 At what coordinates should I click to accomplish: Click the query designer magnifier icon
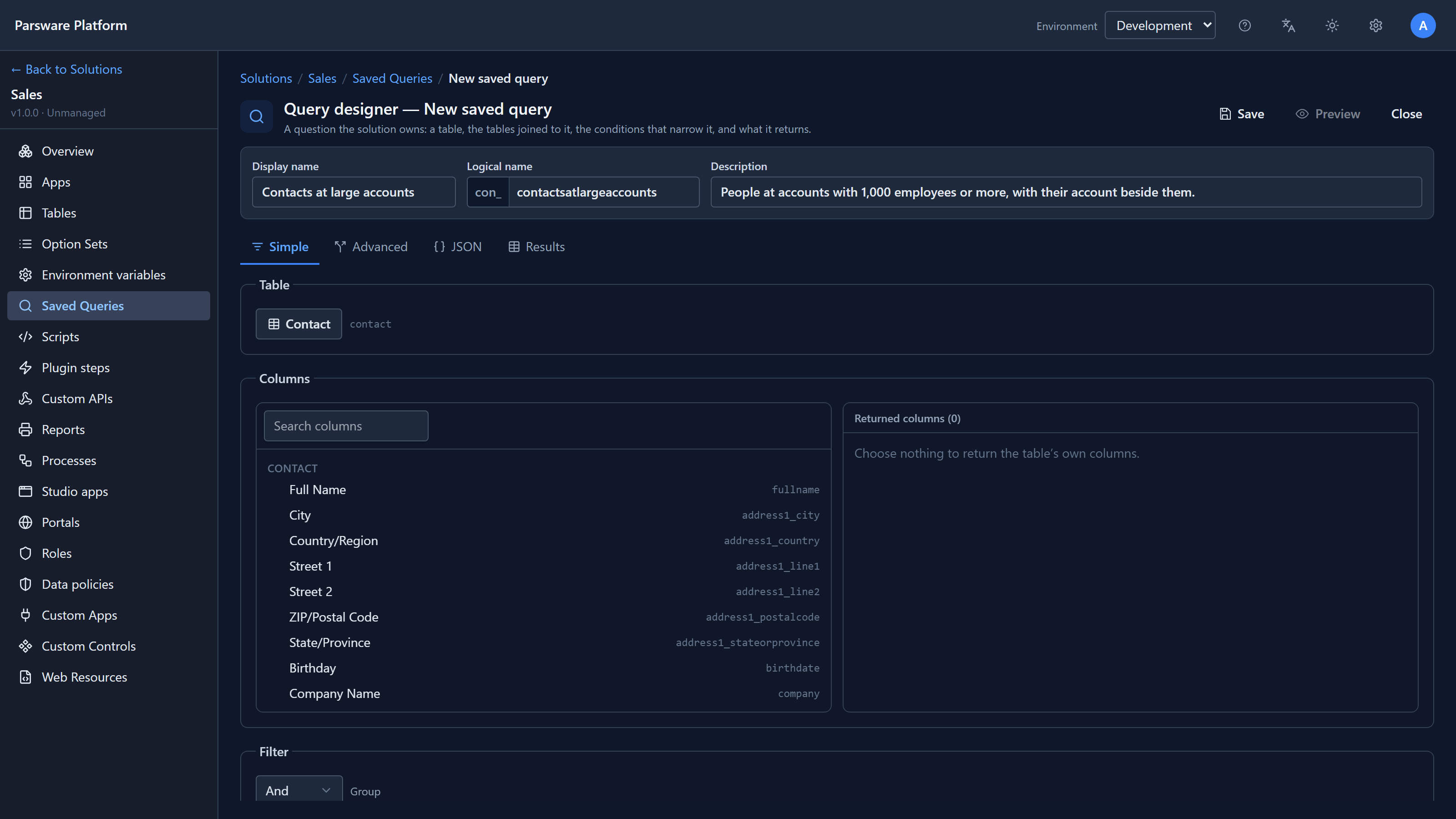257,116
